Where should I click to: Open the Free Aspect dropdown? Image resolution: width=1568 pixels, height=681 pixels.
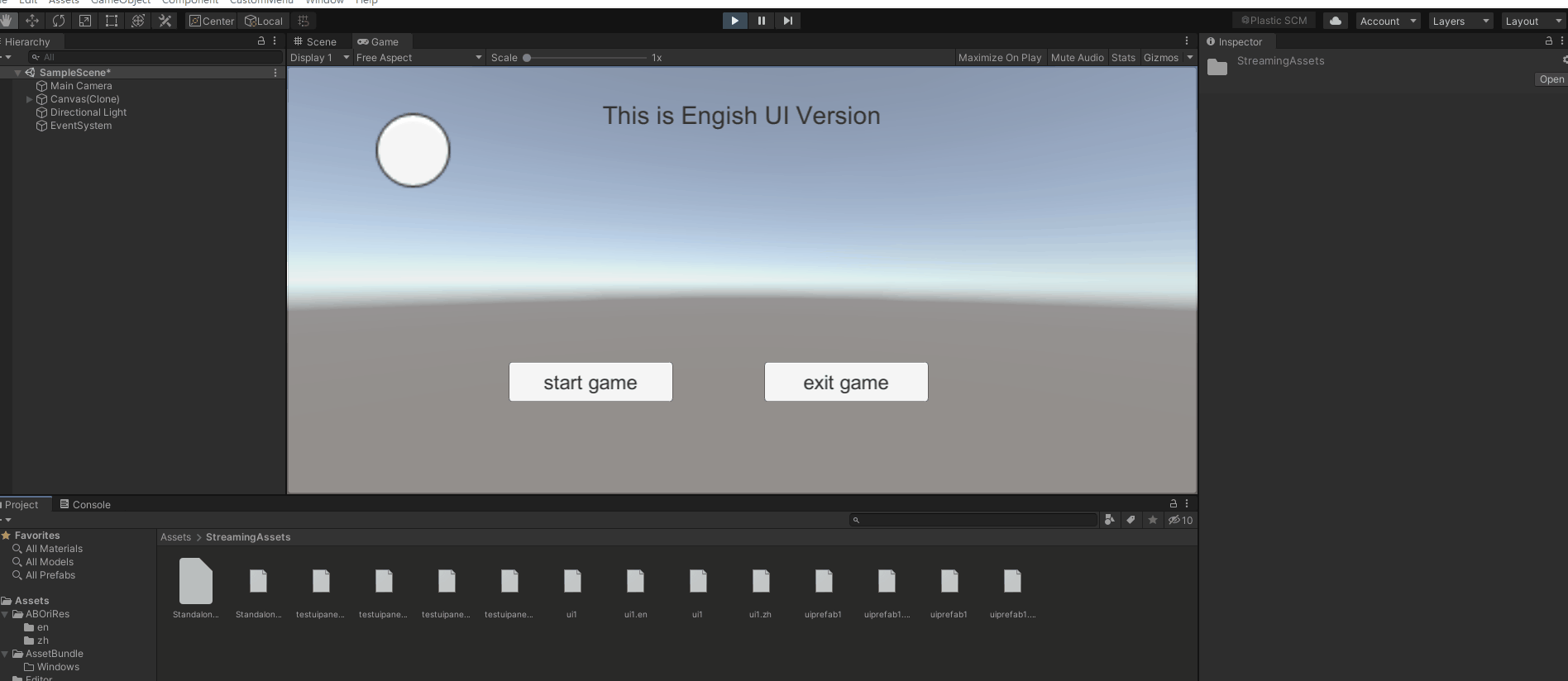[418, 58]
